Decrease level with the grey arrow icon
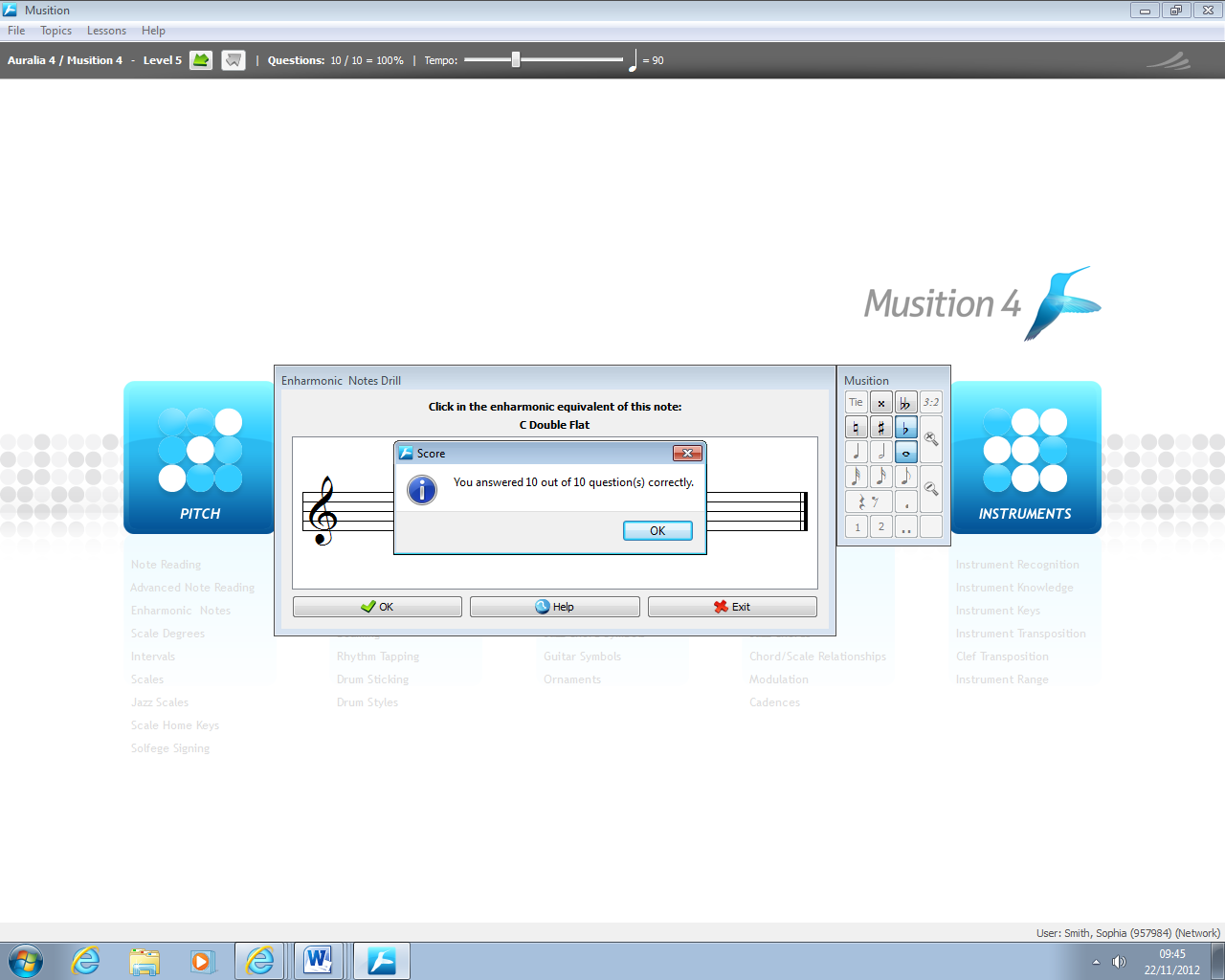The image size is (1225, 980). click(234, 60)
